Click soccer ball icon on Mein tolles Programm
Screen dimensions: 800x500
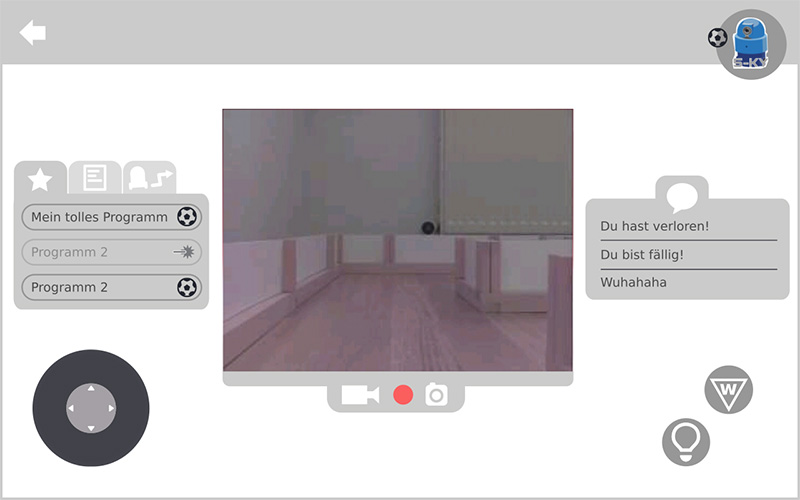point(186,217)
